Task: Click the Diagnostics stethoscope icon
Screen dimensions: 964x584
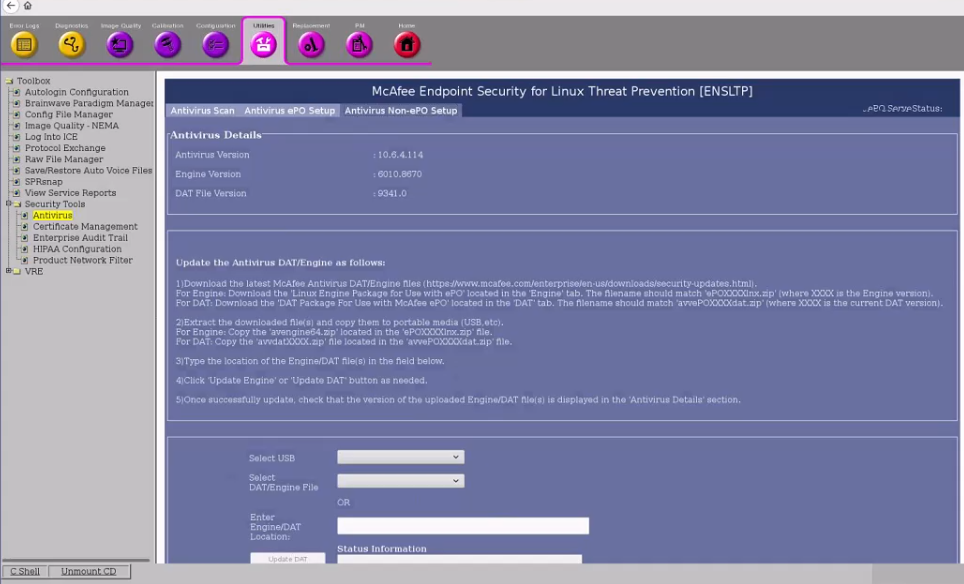Action: coord(71,44)
